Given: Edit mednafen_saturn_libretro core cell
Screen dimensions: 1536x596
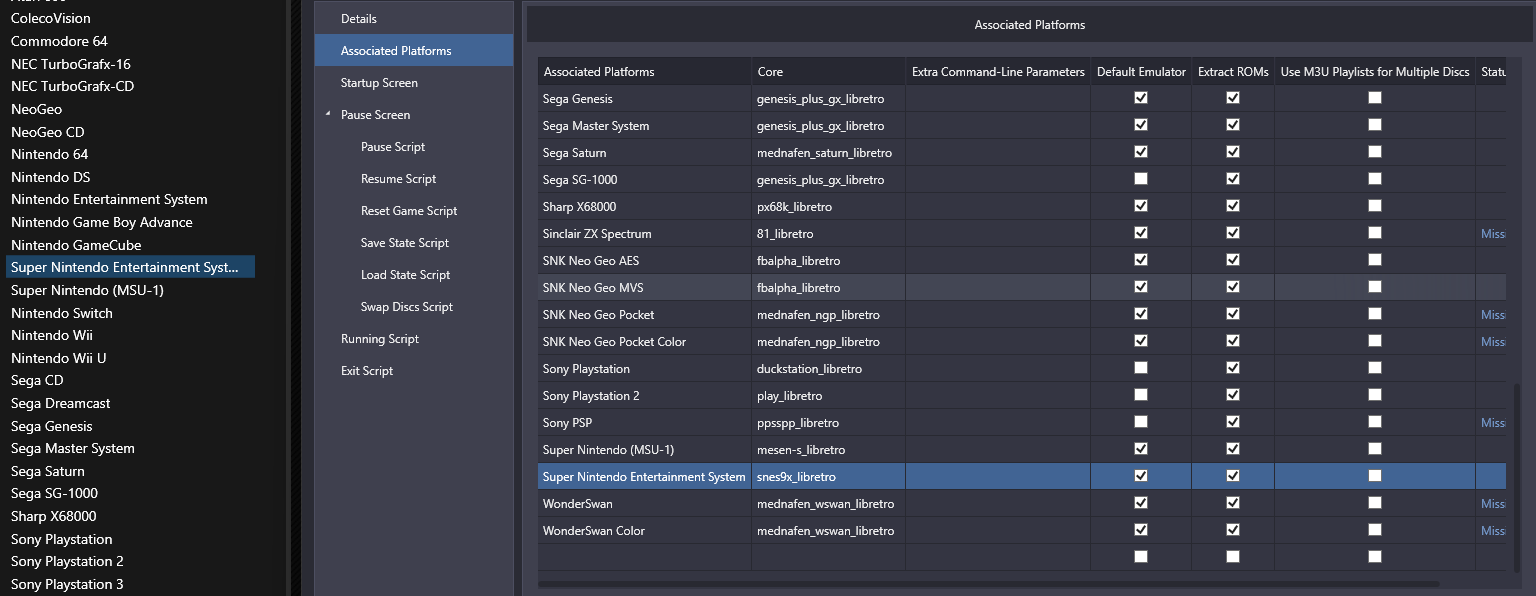Looking at the screenshot, I should pyautogui.click(x=828, y=152).
